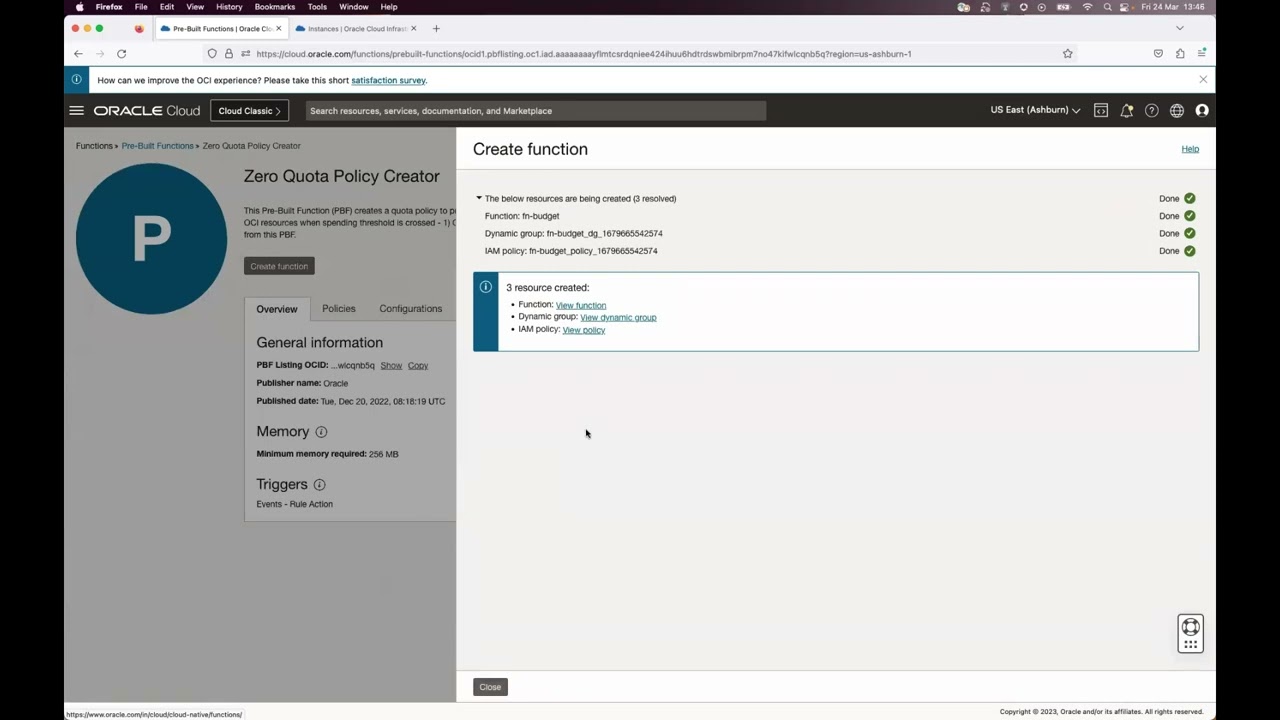Screen dimensions: 1280x720
Task: Select the 'IAM policy: fn-budget_policy_1679665542574' row text
Action: [571, 251]
